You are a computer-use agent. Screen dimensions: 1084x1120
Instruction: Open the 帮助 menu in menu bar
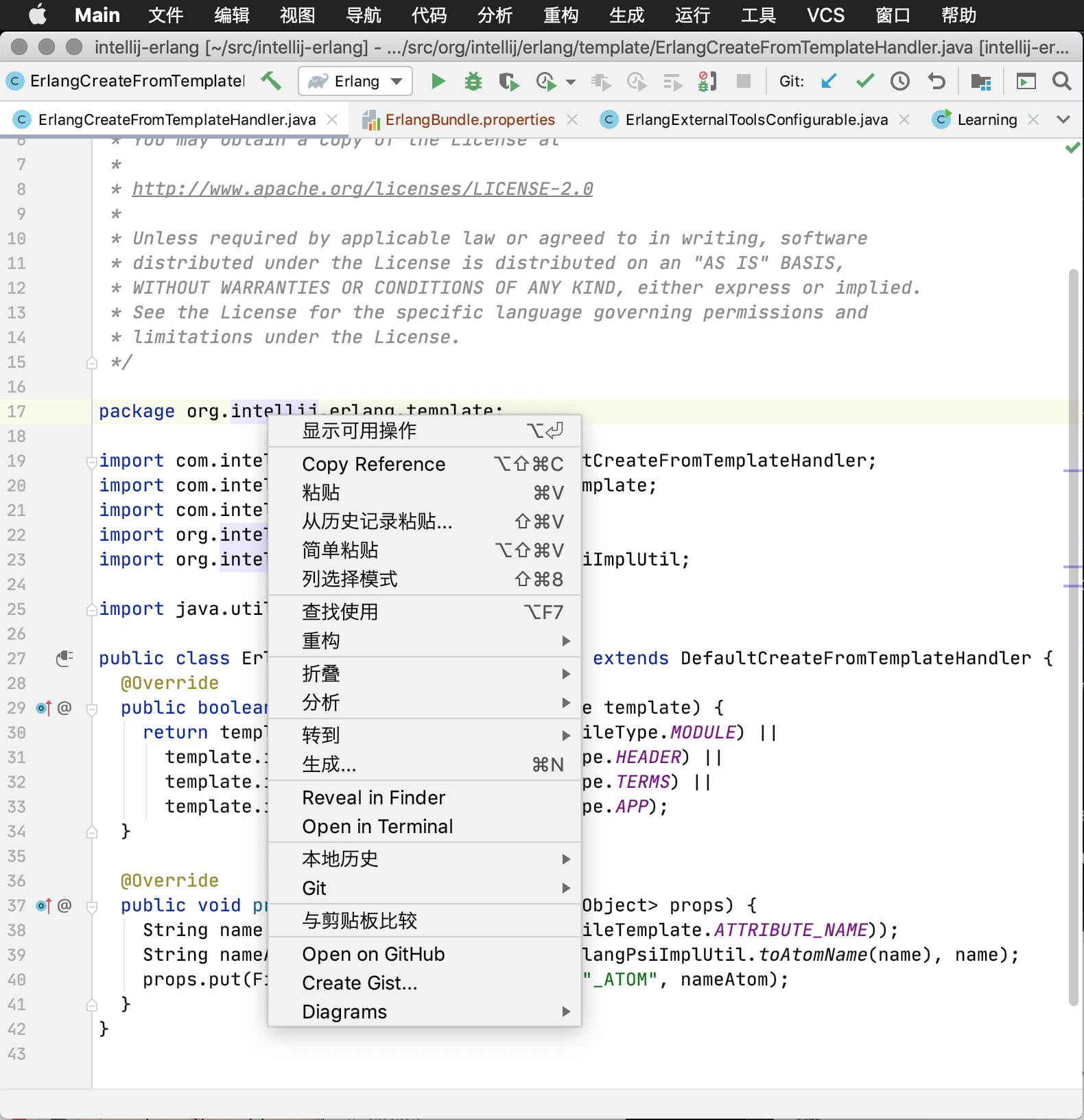pyautogui.click(x=958, y=15)
